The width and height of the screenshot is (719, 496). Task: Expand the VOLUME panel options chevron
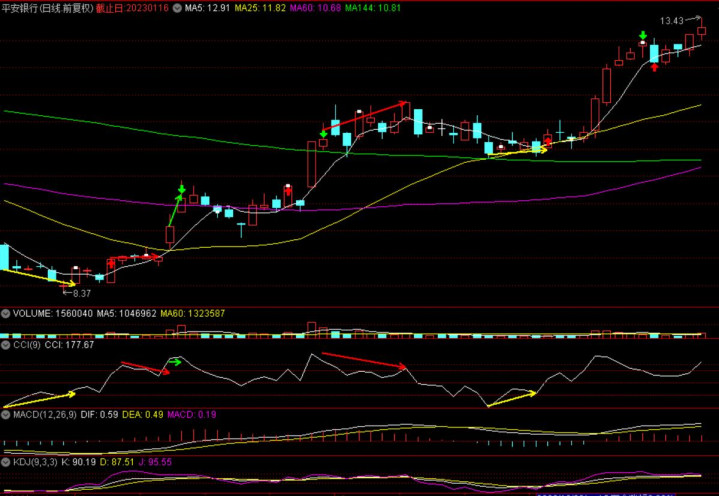(x=6, y=314)
